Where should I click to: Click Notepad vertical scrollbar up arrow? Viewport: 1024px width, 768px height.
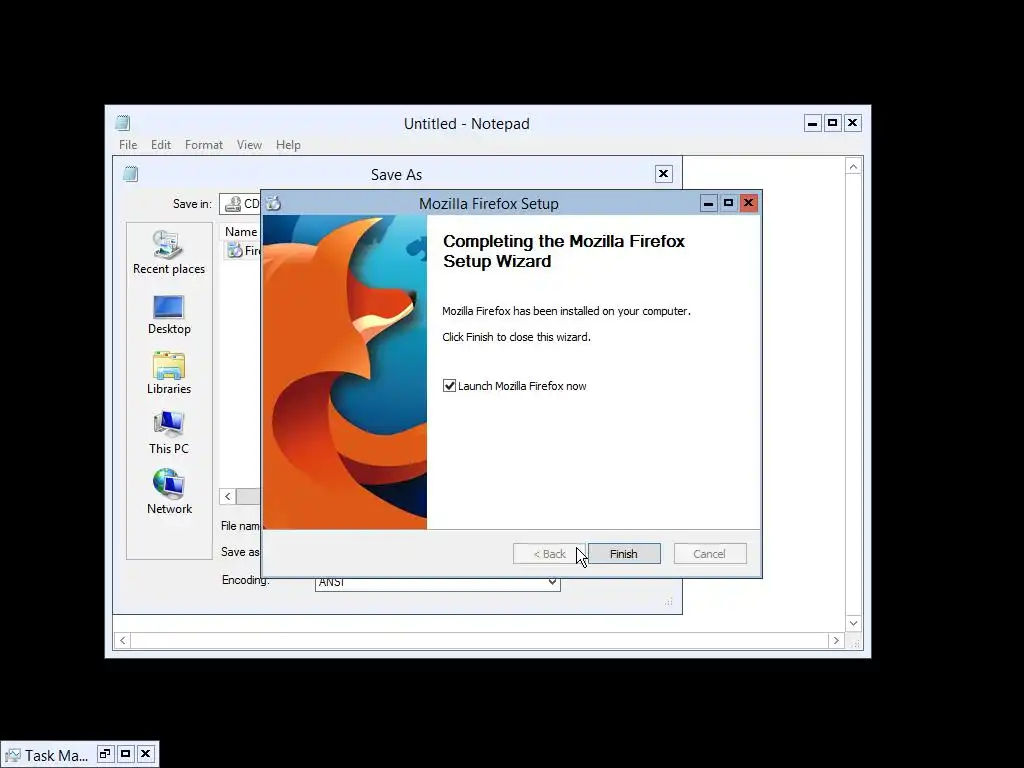[x=854, y=167]
